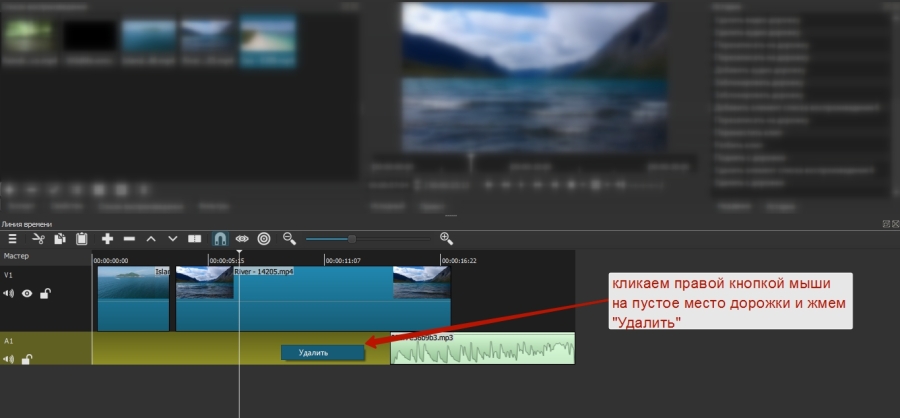The width and height of the screenshot is (900, 418).
Task: Click the Lift up-arrow icon
Action: [151, 239]
